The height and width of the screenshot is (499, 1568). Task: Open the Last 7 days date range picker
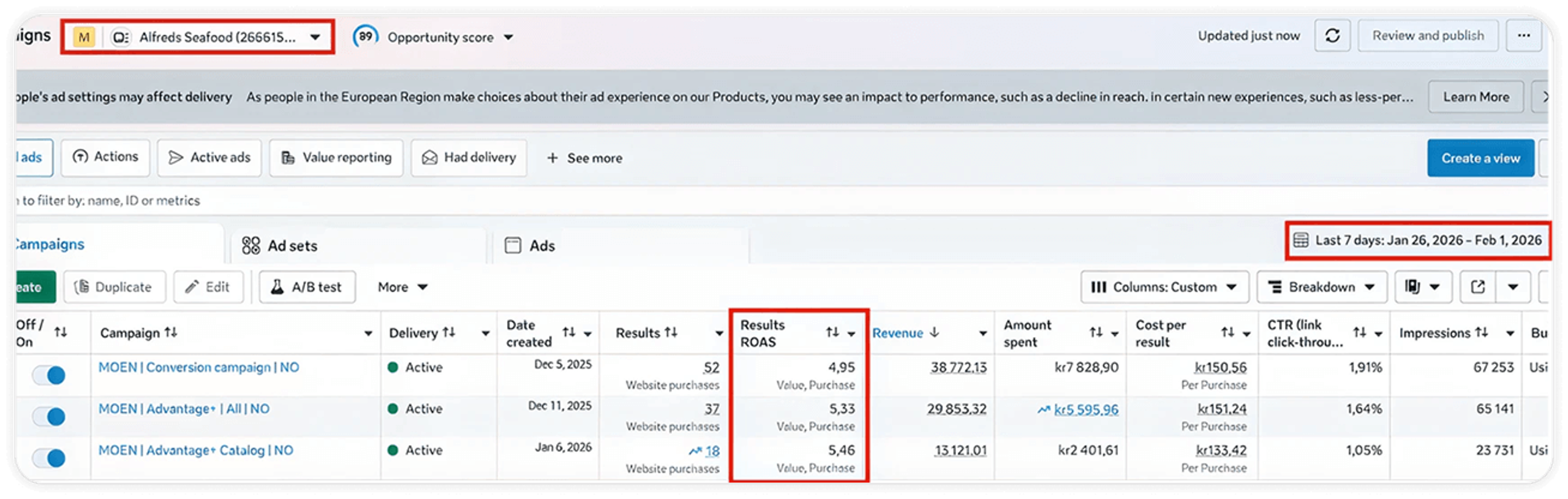[1417, 240]
